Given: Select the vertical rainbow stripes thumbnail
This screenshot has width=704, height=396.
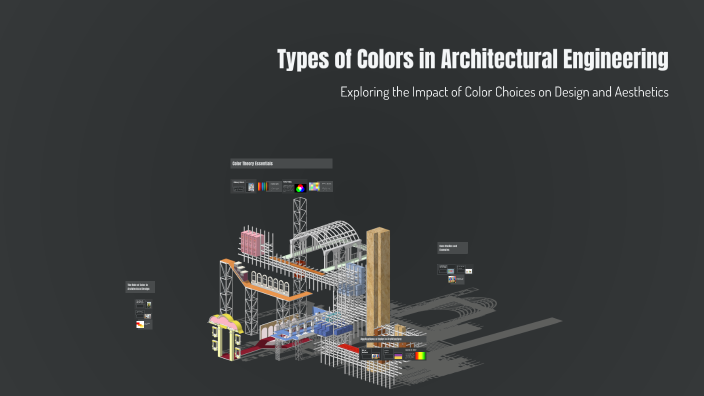Looking at the screenshot, I should [x=263, y=186].
